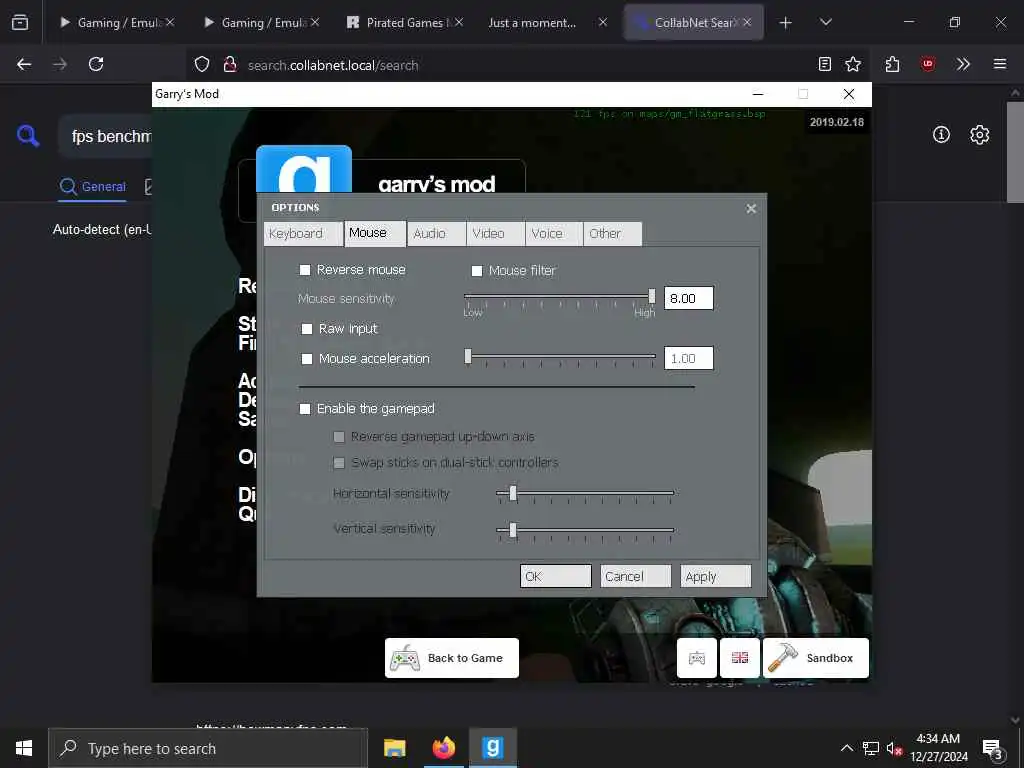Click the browser page vertical scrollbar

(1015, 153)
